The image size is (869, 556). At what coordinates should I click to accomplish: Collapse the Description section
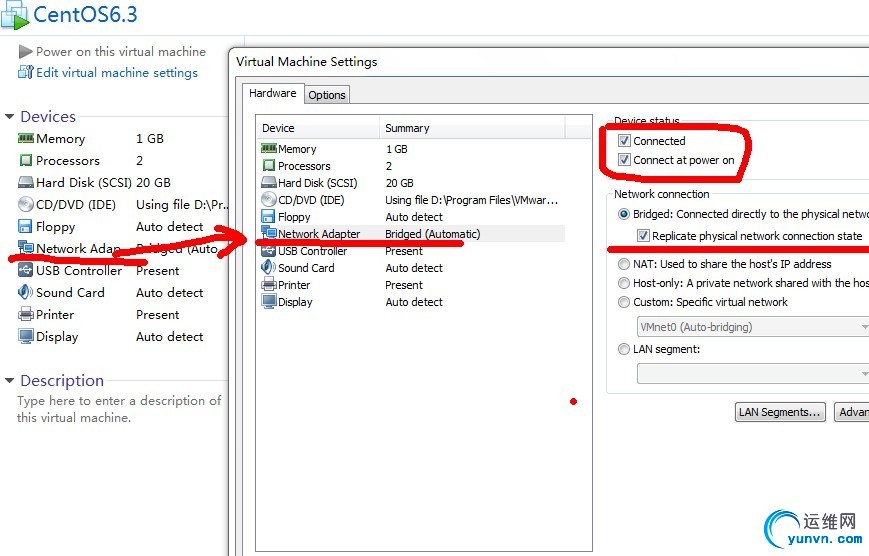pos(9,380)
